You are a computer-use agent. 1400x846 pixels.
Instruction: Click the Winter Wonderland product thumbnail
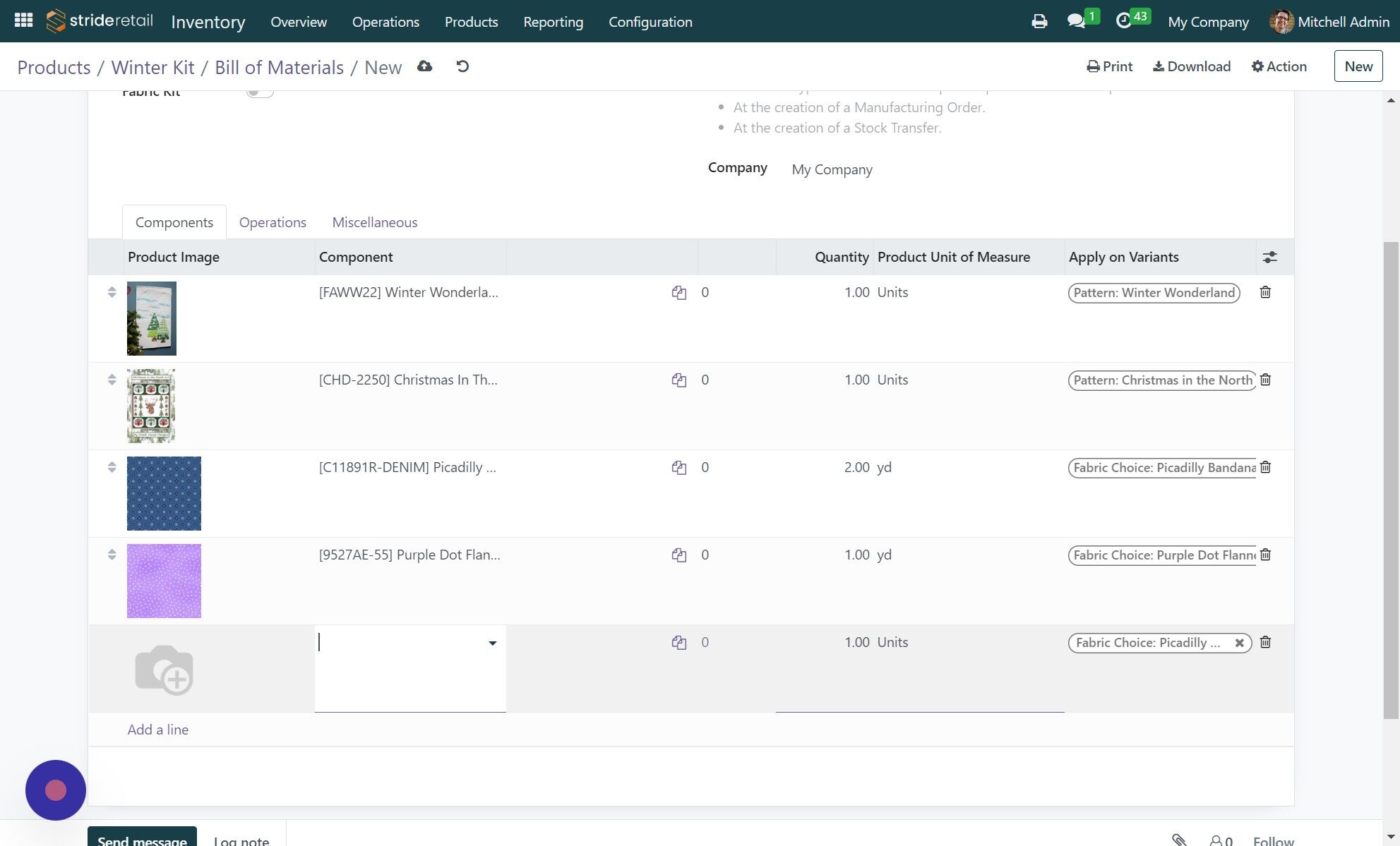[152, 318]
